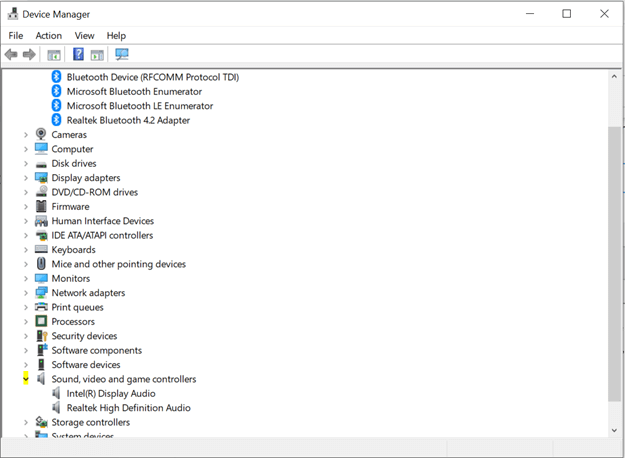This screenshot has height=458, width=625.
Task: Expand the Disk drives arrow
Action: (26, 163)
